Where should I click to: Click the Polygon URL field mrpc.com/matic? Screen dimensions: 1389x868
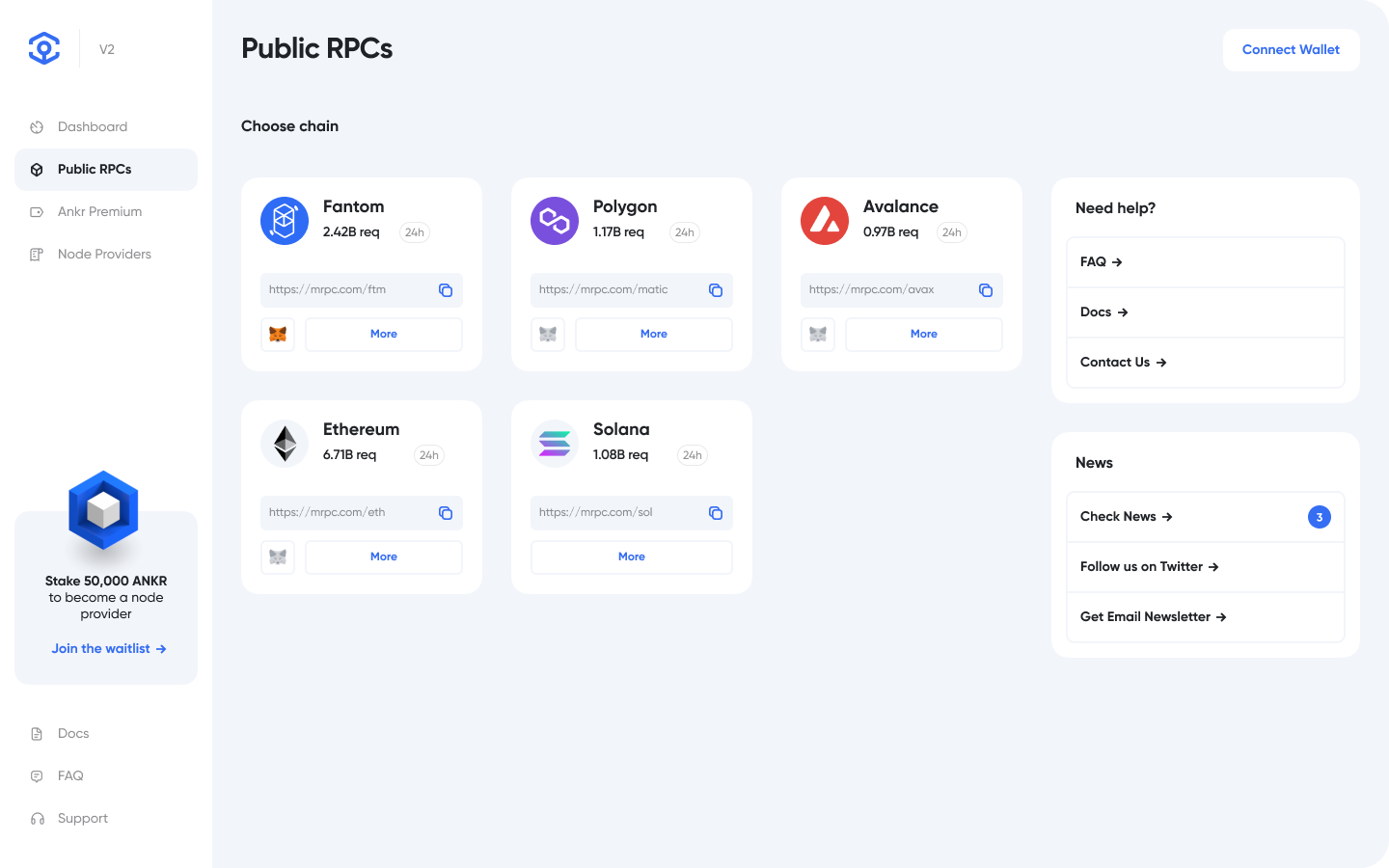point(632,290)
